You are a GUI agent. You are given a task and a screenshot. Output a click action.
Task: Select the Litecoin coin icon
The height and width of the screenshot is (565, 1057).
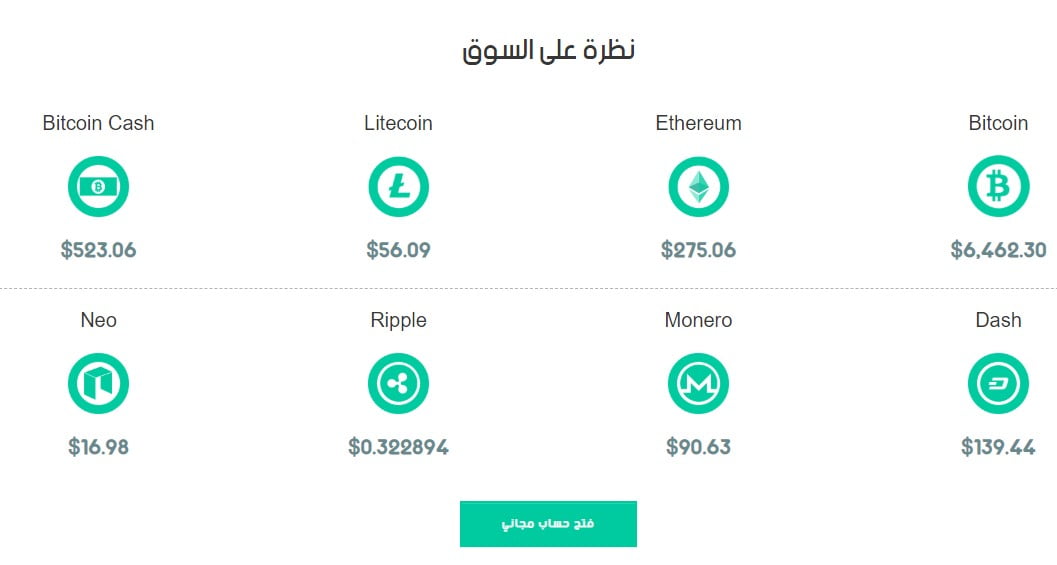pos(398,187)
